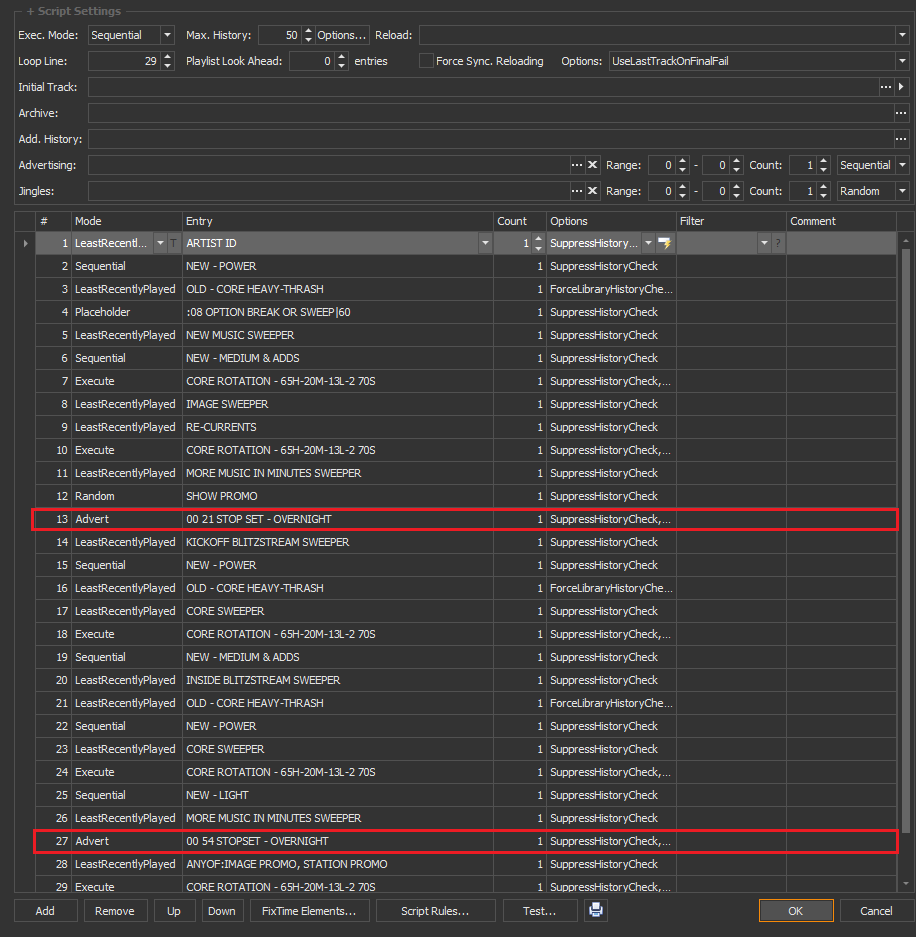
Task: Adjust the Loop Line stepper
Action: coord(168,61)
